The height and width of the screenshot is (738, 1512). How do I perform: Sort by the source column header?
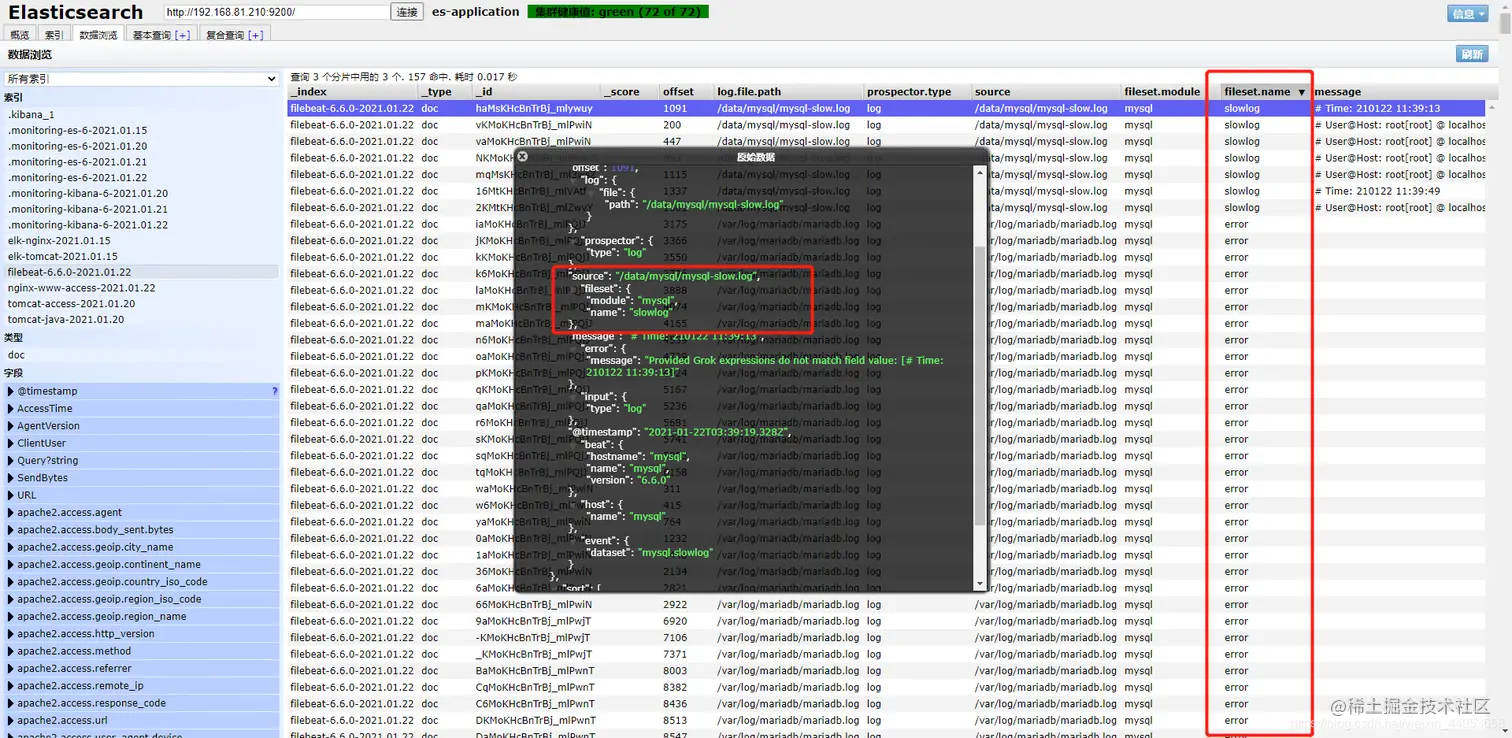pyautogui.click(x=1047, y=92)
